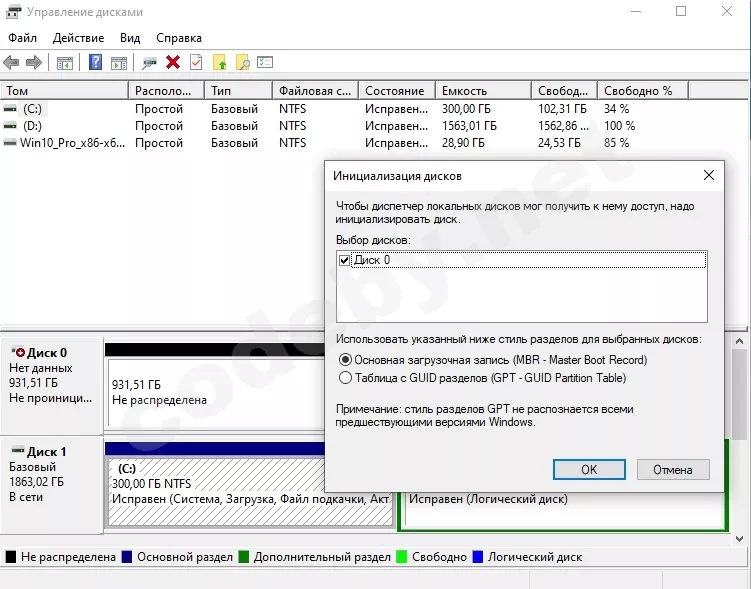Click the 100 % free percentage cell
The width and height of the screenshot is (751, 589).
619,126
